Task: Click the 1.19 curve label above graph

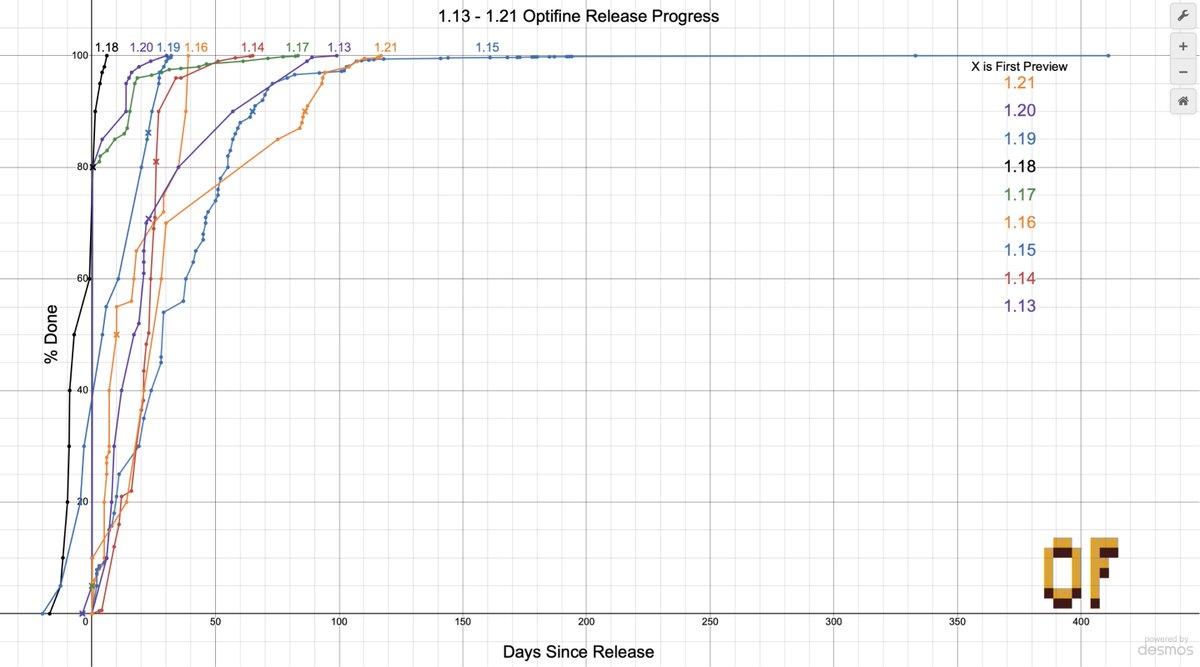Action: pyautogui.click(x=168, y=47)
